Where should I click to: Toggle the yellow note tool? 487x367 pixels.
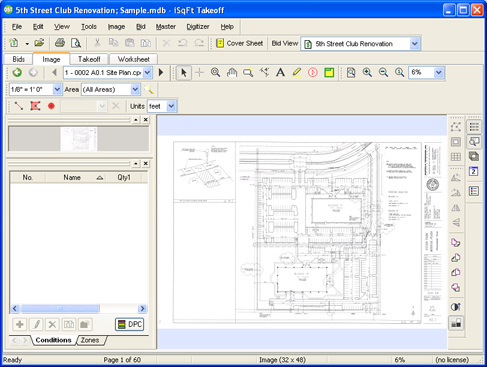(x=329, y=72)
